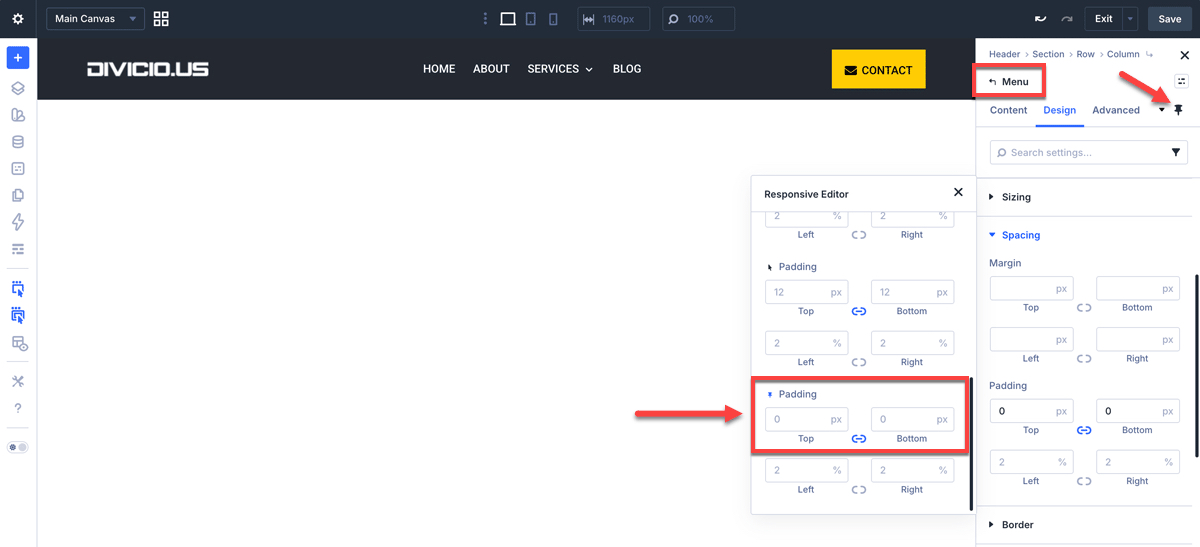Open the grid view icon beside Main Canvas
The image size is (1200, 547).
click(161, 19)
